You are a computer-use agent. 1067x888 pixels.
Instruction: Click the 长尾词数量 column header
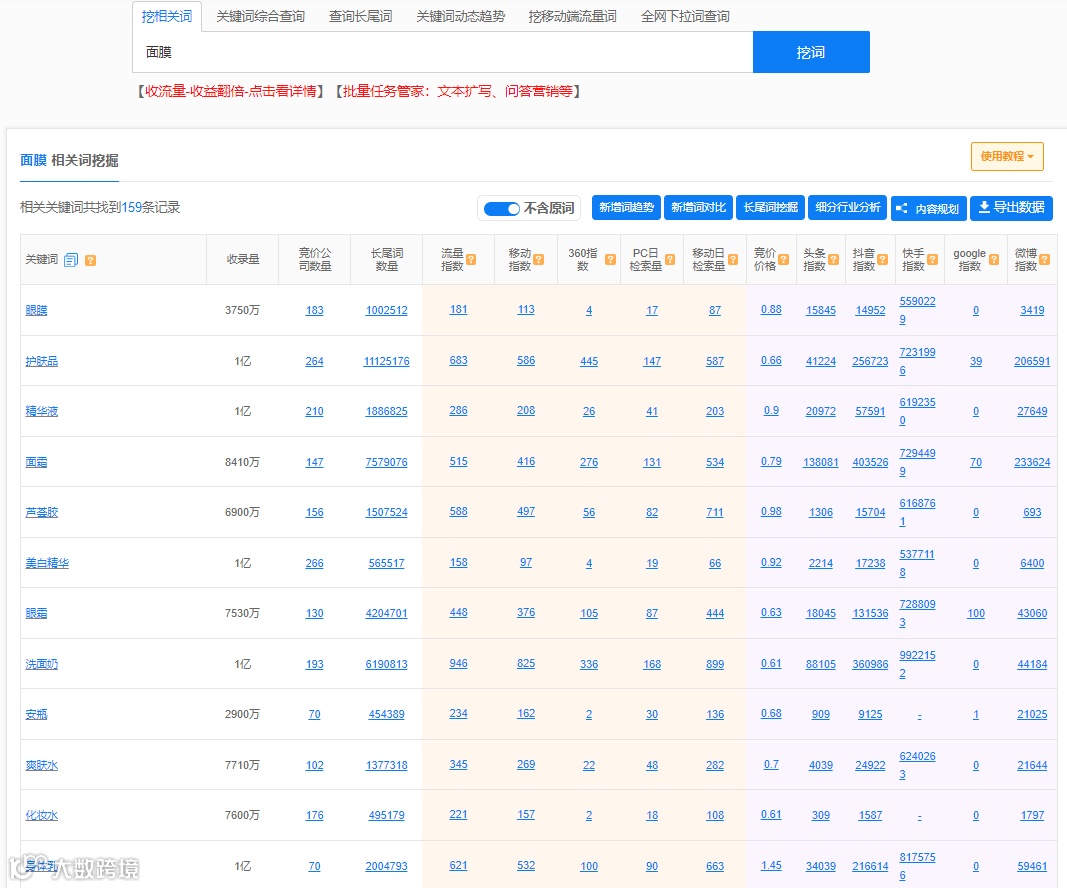click(x=387, y=260)
